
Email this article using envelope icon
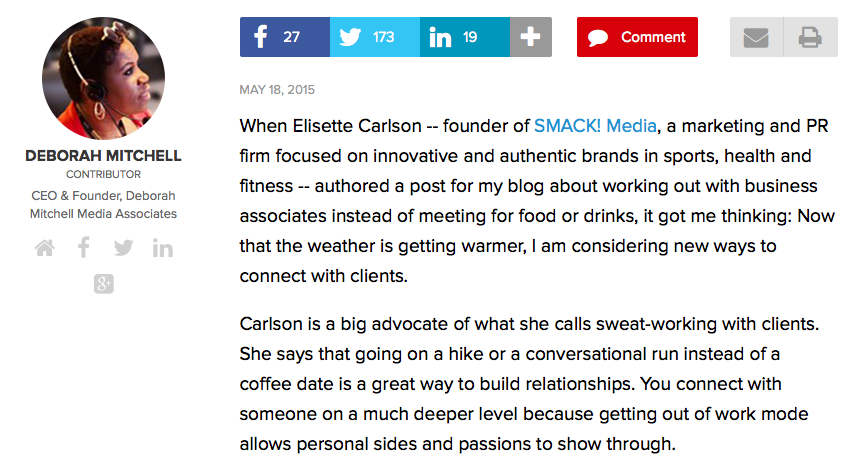[x=756, y=37]
